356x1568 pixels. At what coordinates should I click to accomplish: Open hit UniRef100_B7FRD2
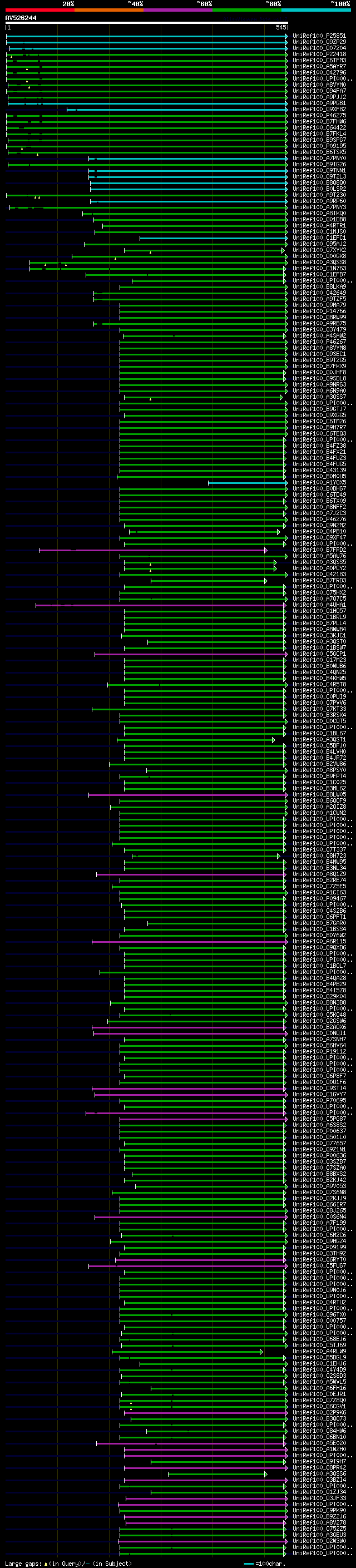(x=319, y=550)
